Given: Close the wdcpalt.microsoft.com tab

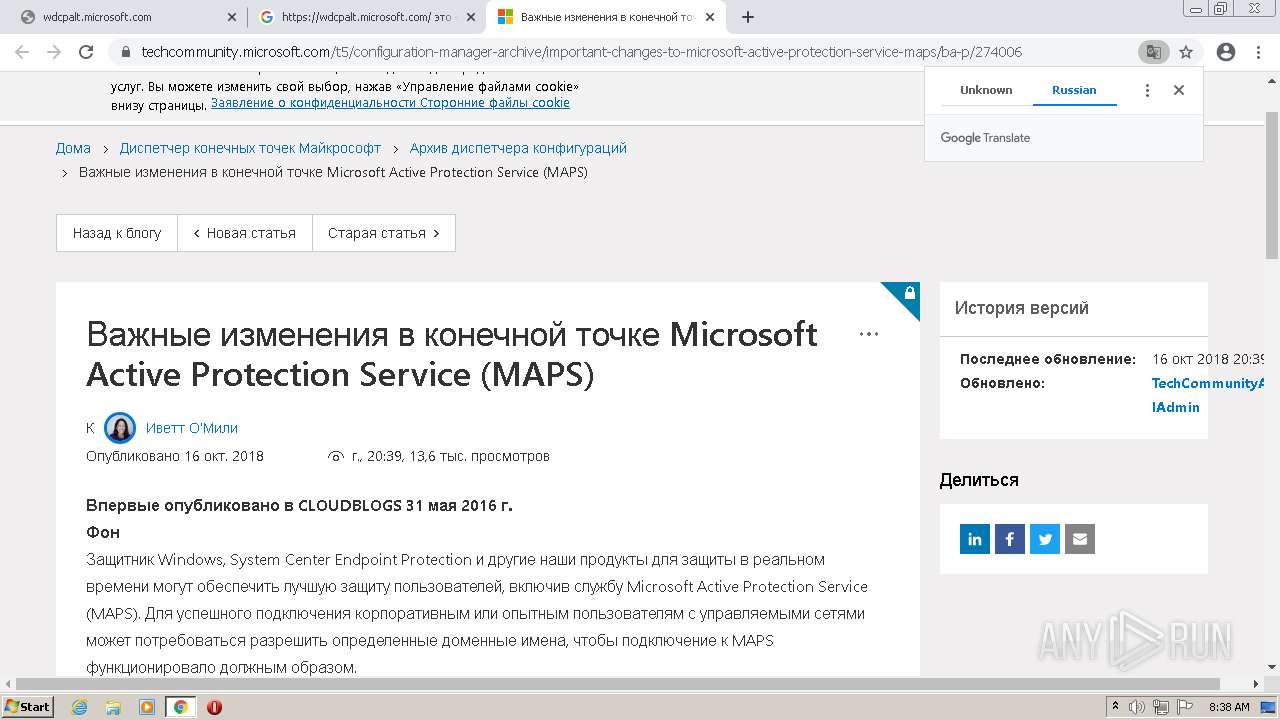Looking at the screenshot, I should [x=231, y=17].
